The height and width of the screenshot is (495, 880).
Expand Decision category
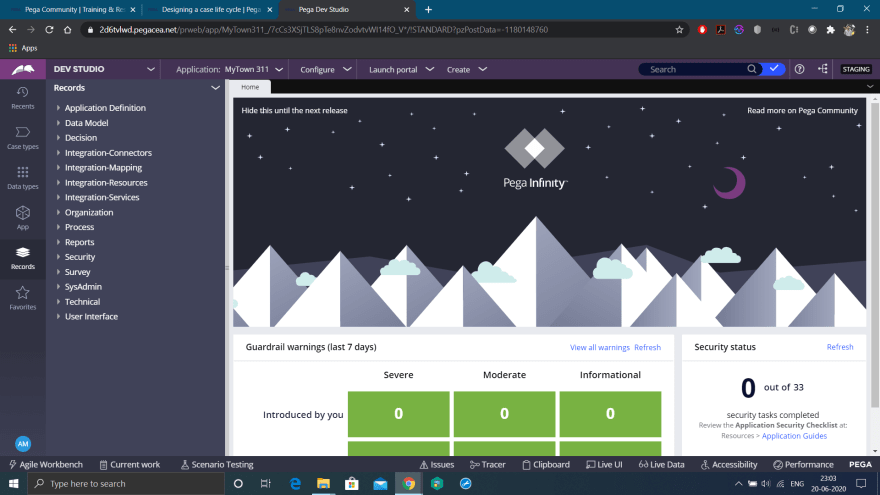tap(58, 138)
